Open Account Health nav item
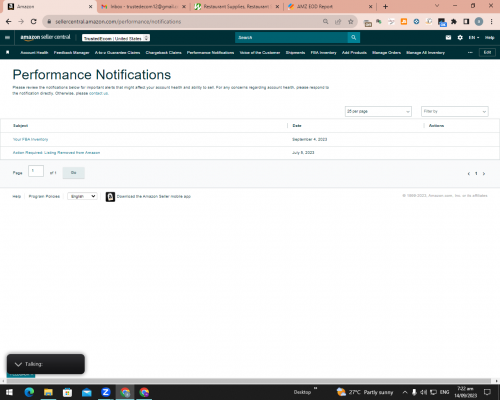500x400 pixels. pos(34,53)
